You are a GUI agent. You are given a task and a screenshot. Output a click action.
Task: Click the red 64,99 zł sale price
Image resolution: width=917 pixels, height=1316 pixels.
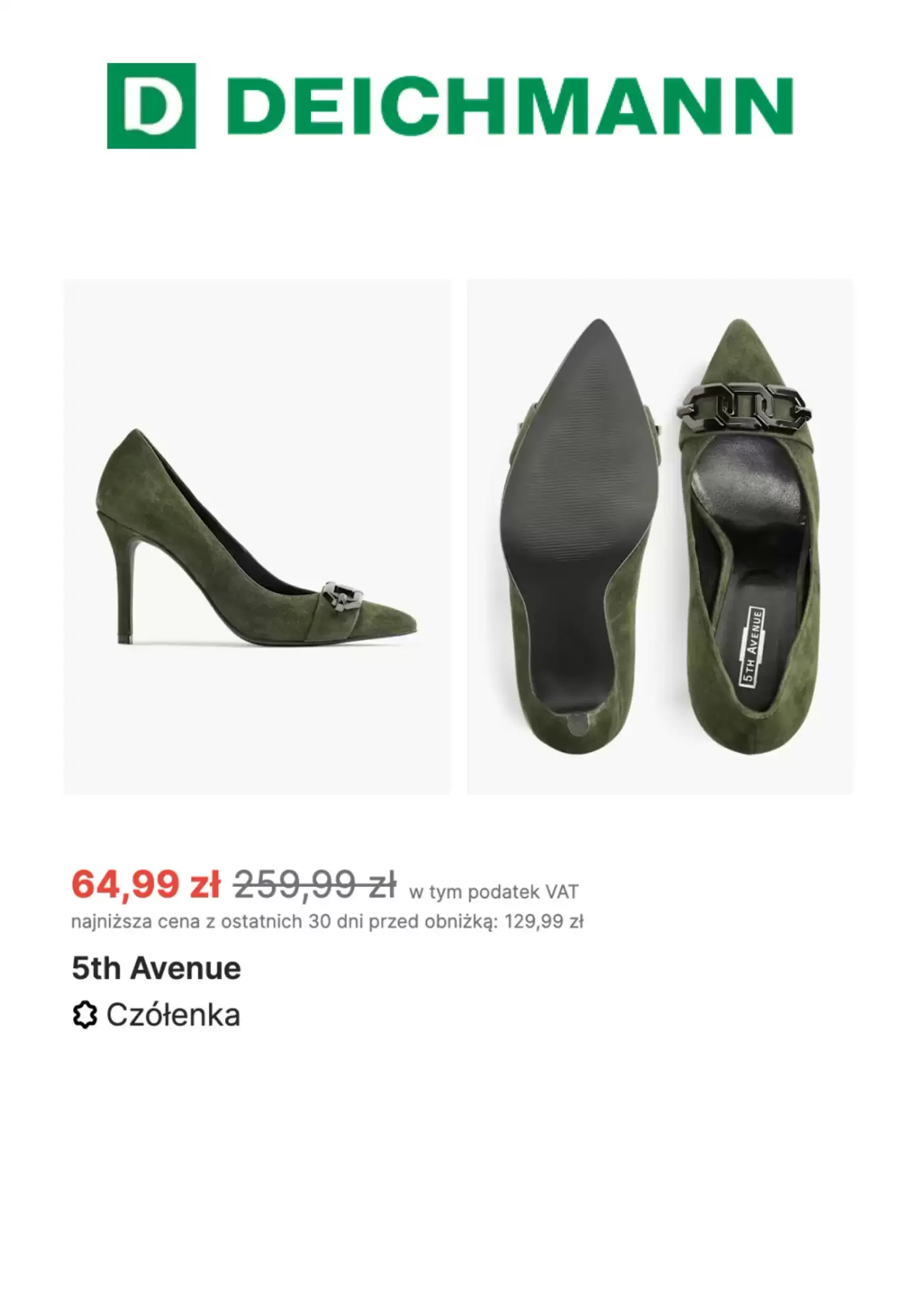146,884
